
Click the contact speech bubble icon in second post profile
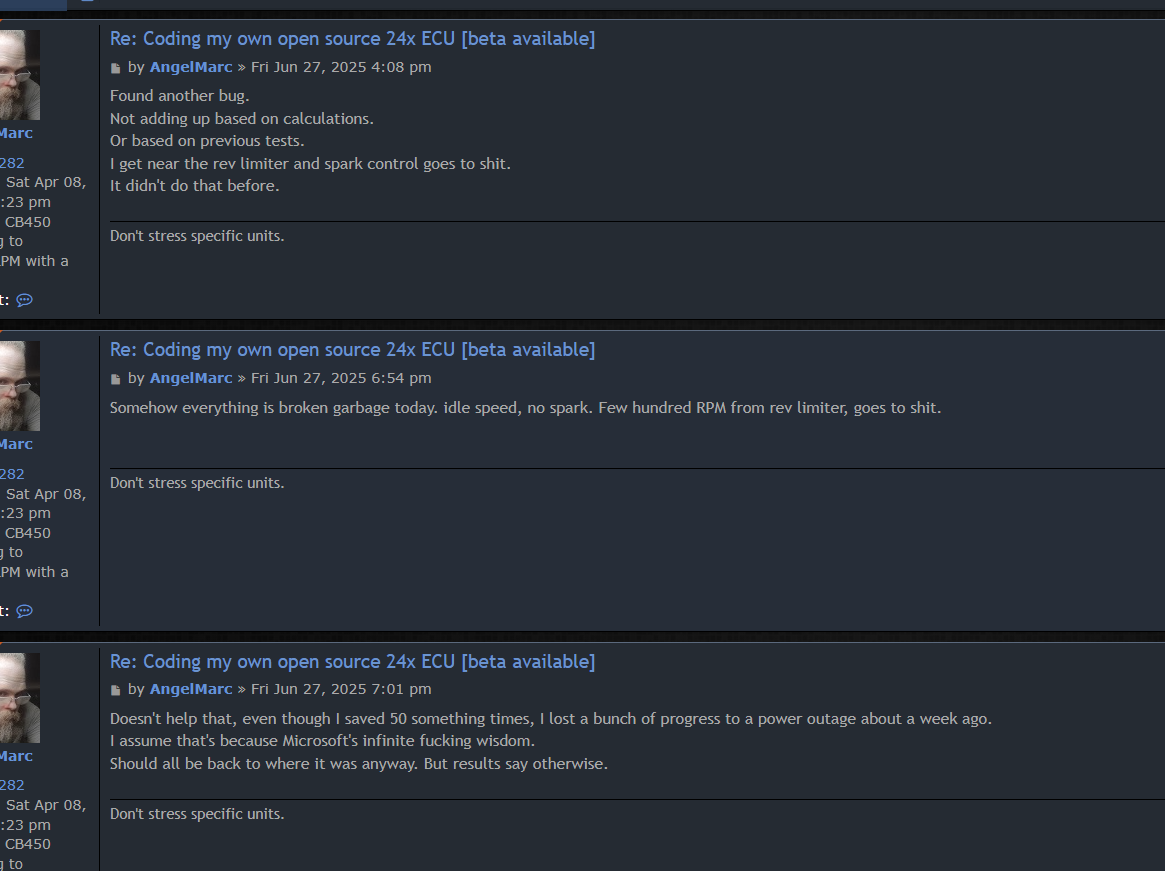[25, 611]
